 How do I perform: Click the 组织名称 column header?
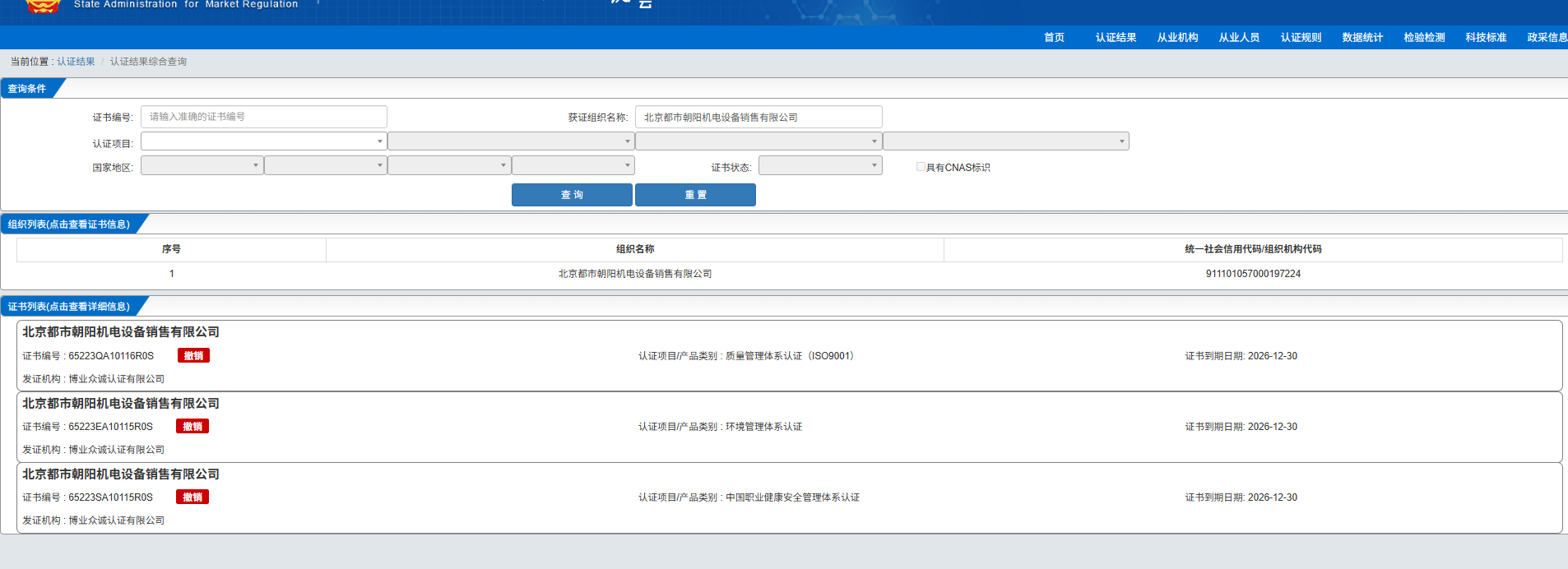point(635,249)
